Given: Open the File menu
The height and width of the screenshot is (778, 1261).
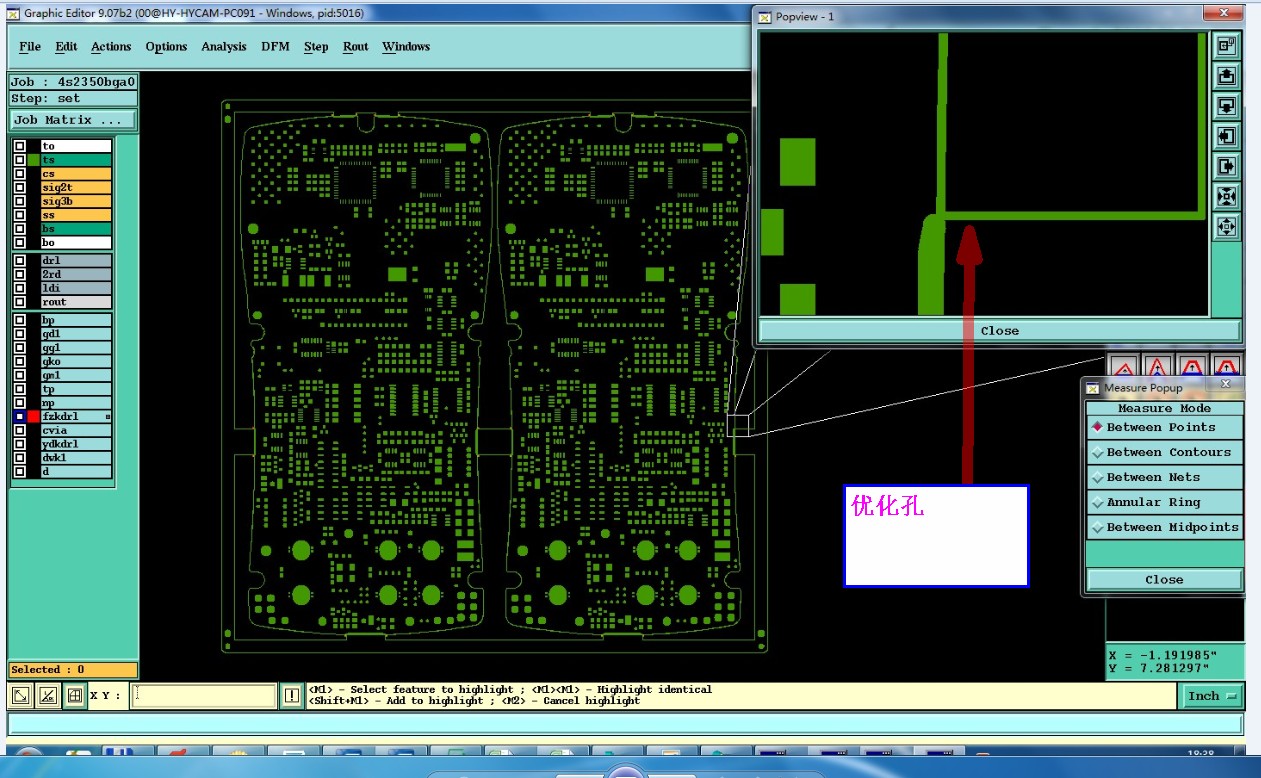Looking at the screenshot, I should click(x=30, y=47).
